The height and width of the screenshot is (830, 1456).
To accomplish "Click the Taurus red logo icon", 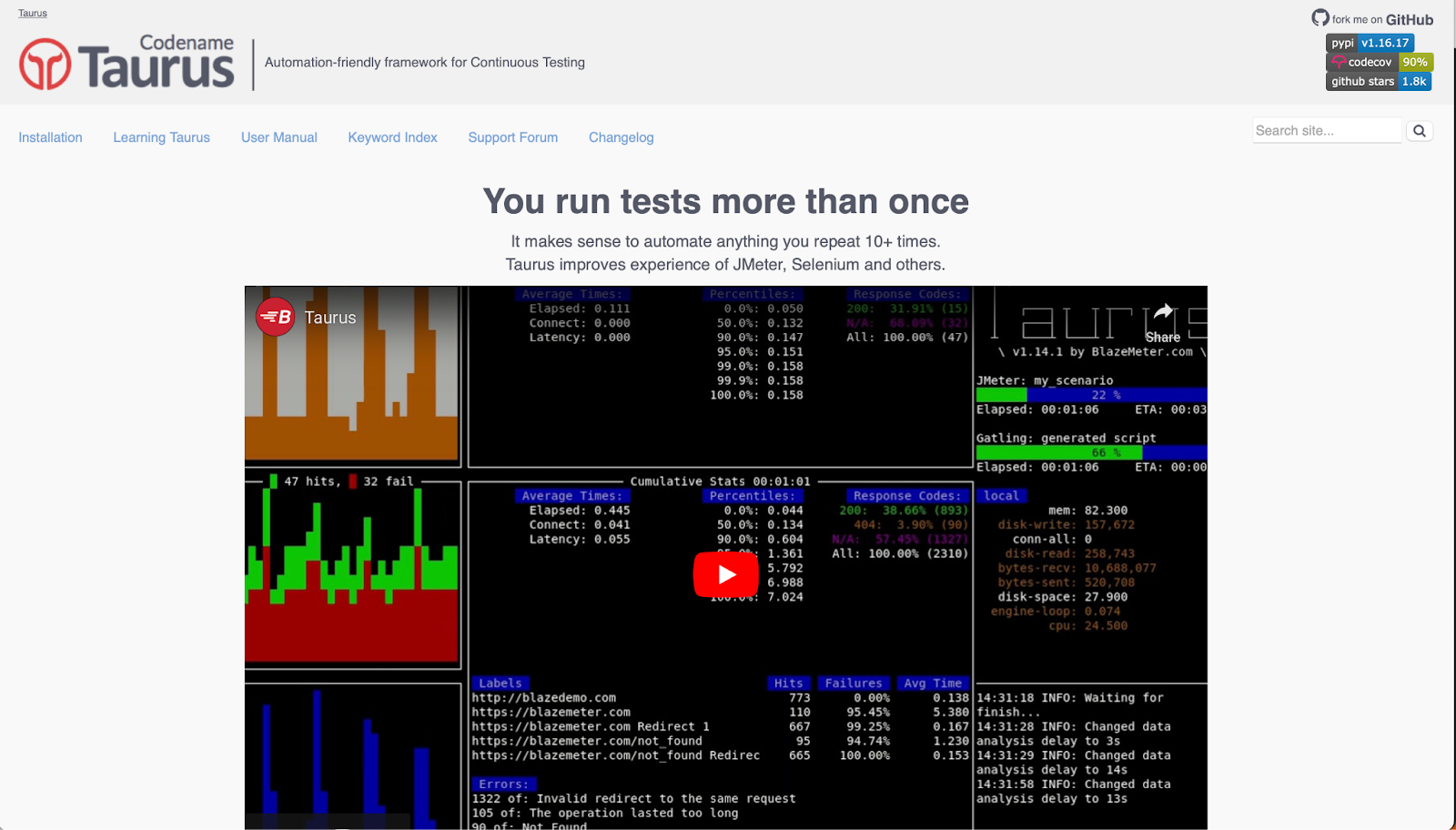I will pyautogui.click(x=45, y=64).
